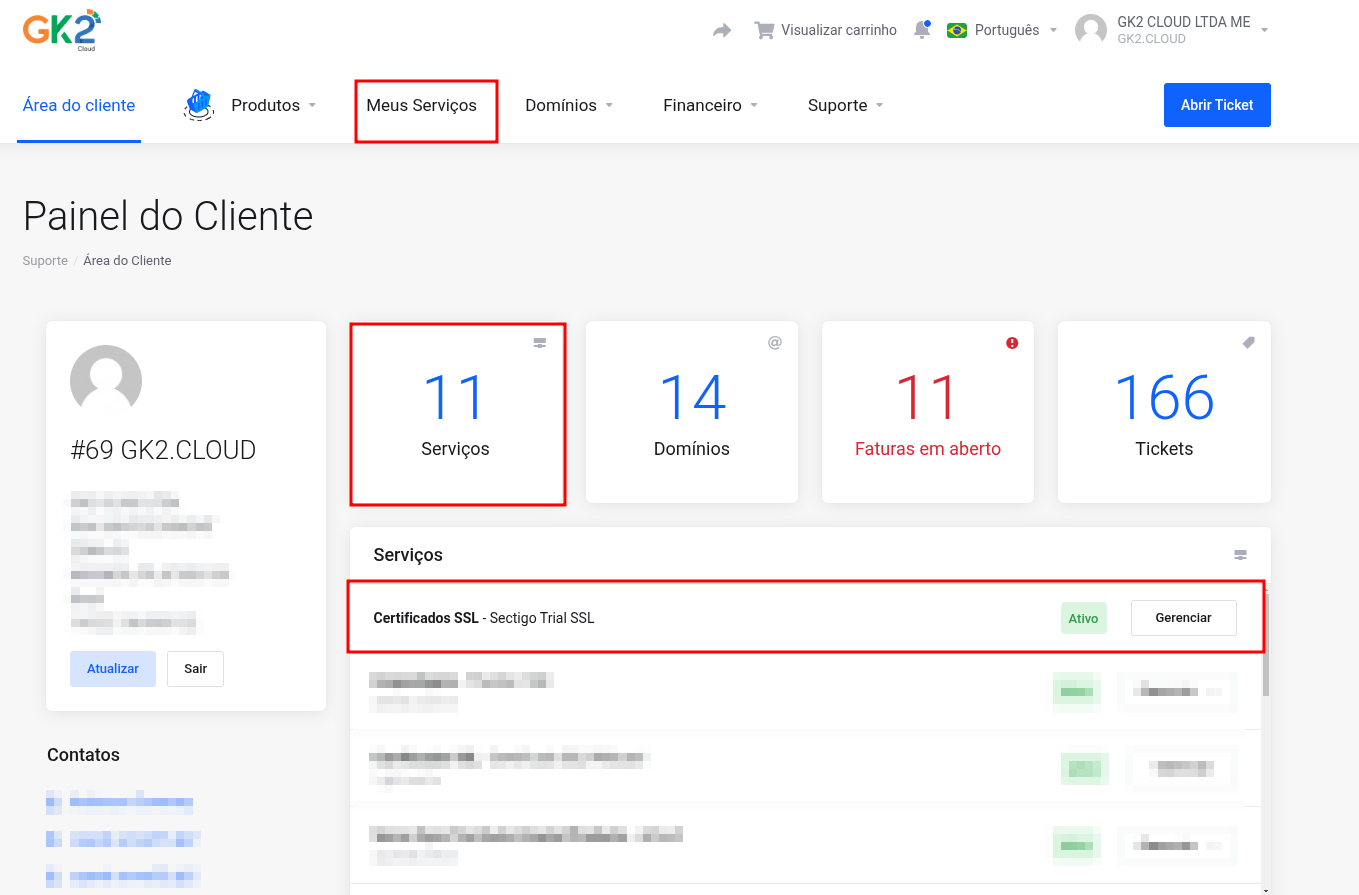The image size is (1359, 895).
Task: Click the Produtos shopping bag icon
Action: [x=199, y=105]
